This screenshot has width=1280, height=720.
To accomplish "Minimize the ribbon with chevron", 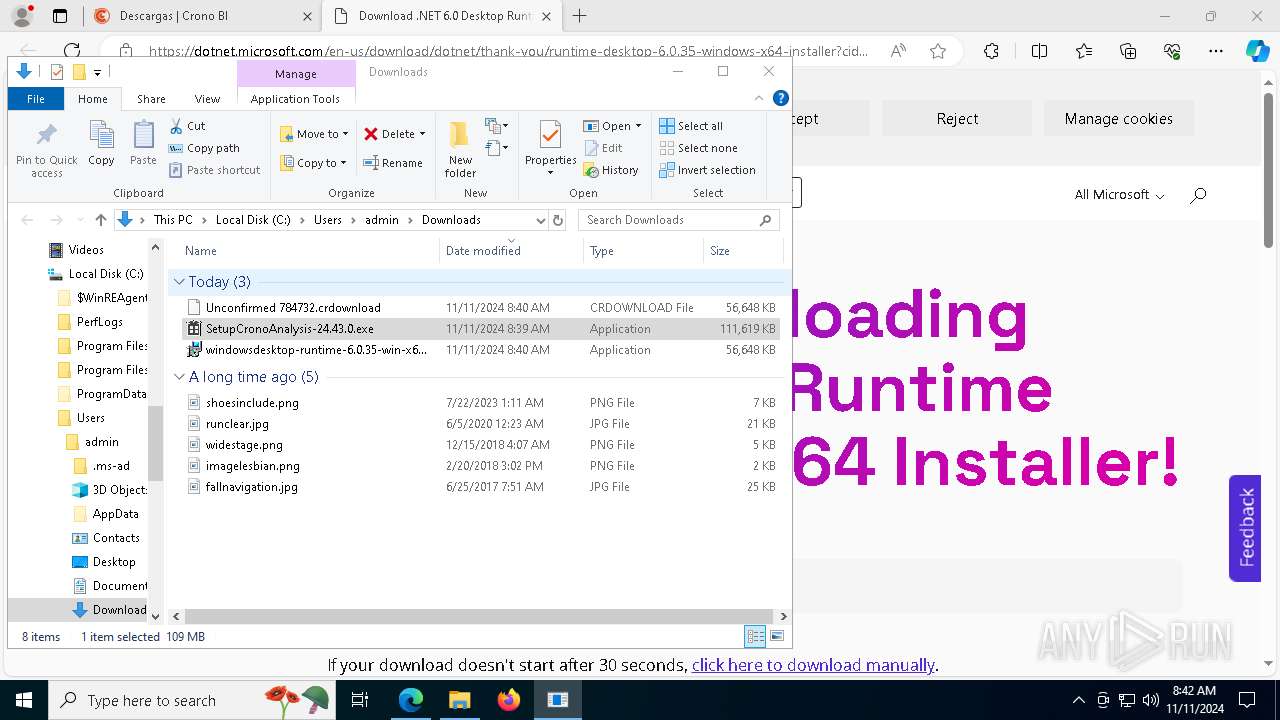I will [x=759, y=98].
